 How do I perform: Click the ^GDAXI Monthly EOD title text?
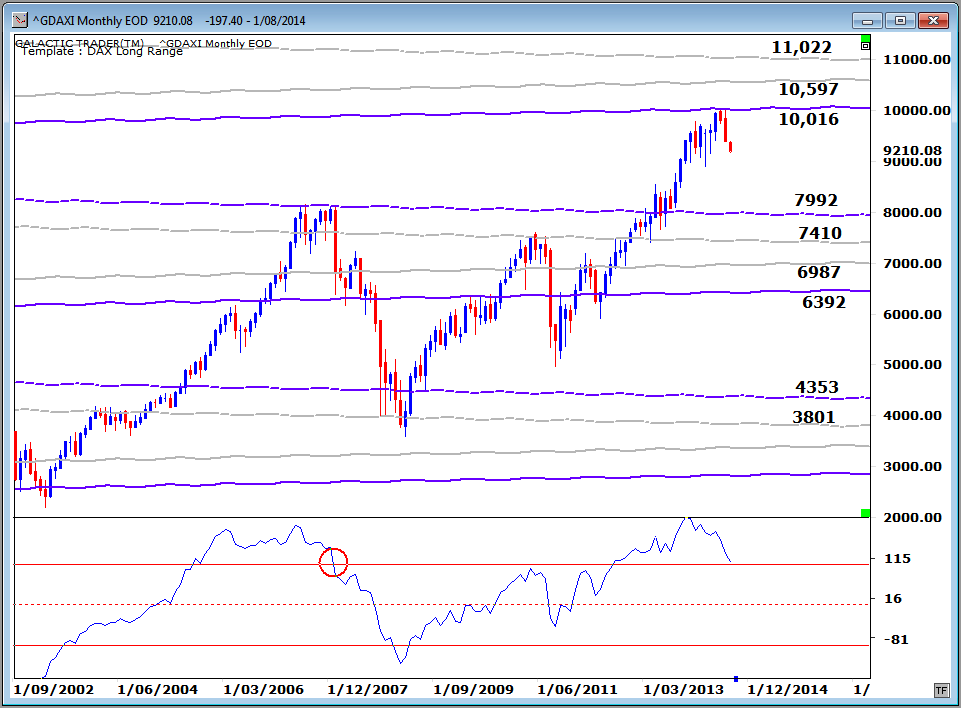point(90,20)
